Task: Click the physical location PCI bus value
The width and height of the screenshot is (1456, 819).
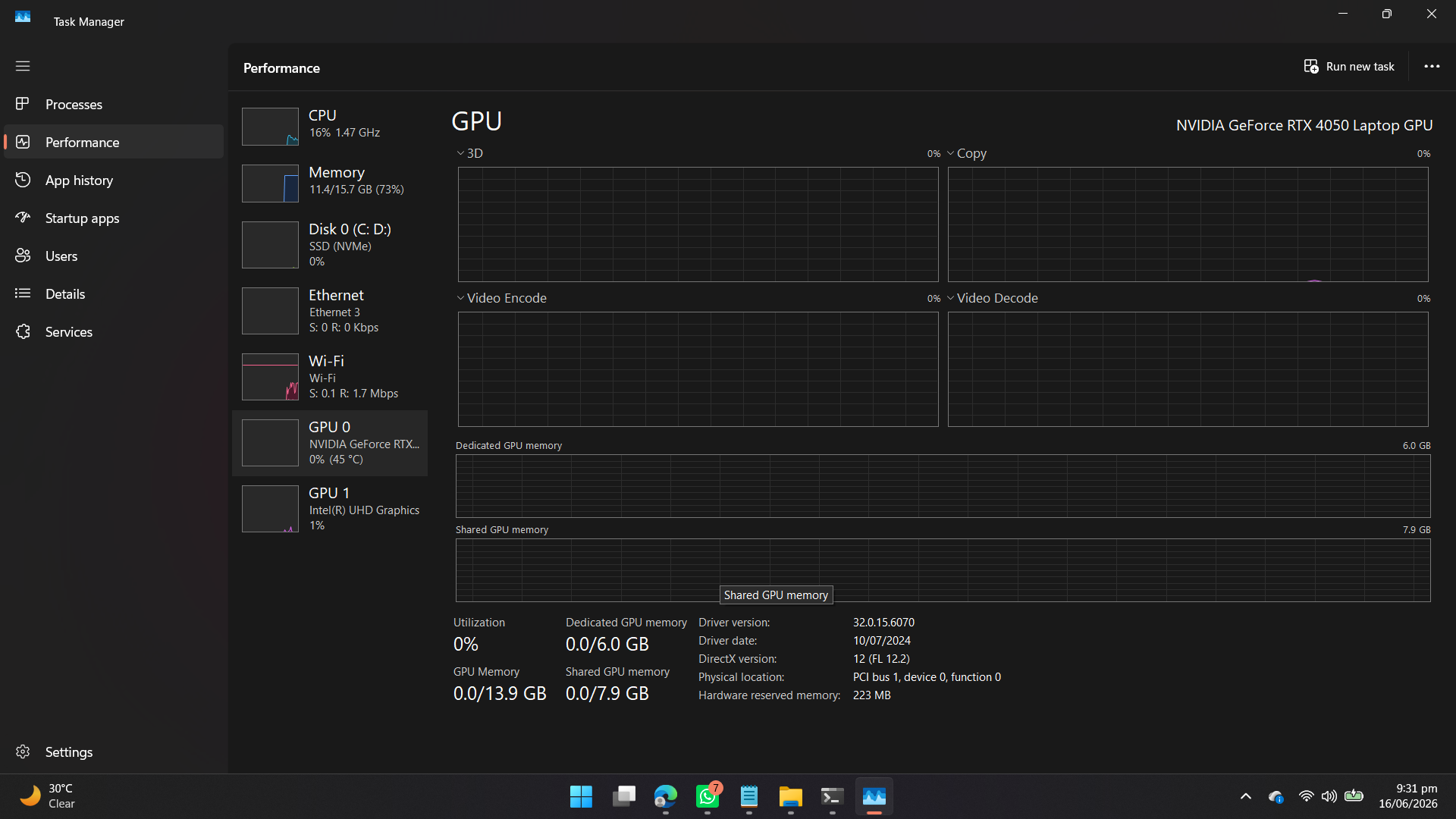Action: pyautogui.click(x=927, y=677)
